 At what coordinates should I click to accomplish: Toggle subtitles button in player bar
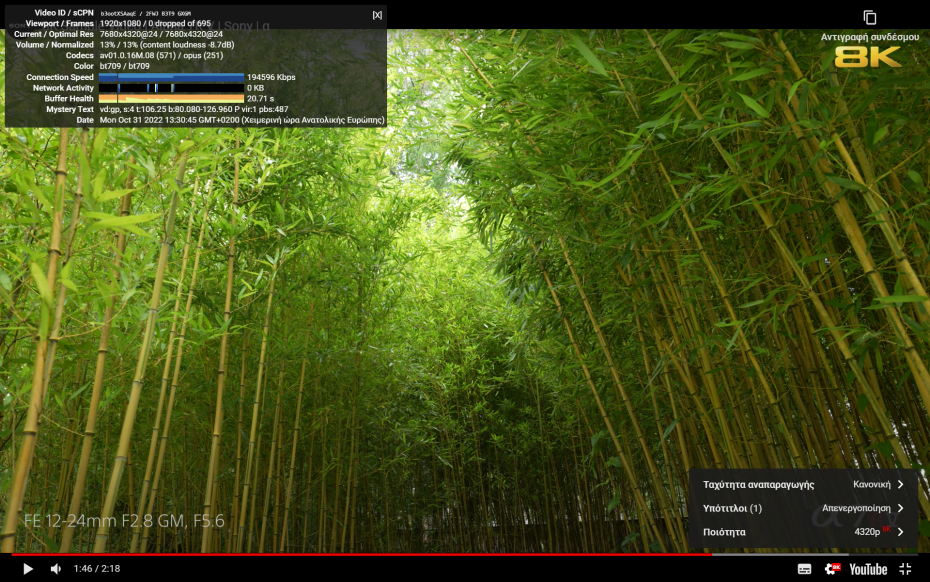click(804, 569)
